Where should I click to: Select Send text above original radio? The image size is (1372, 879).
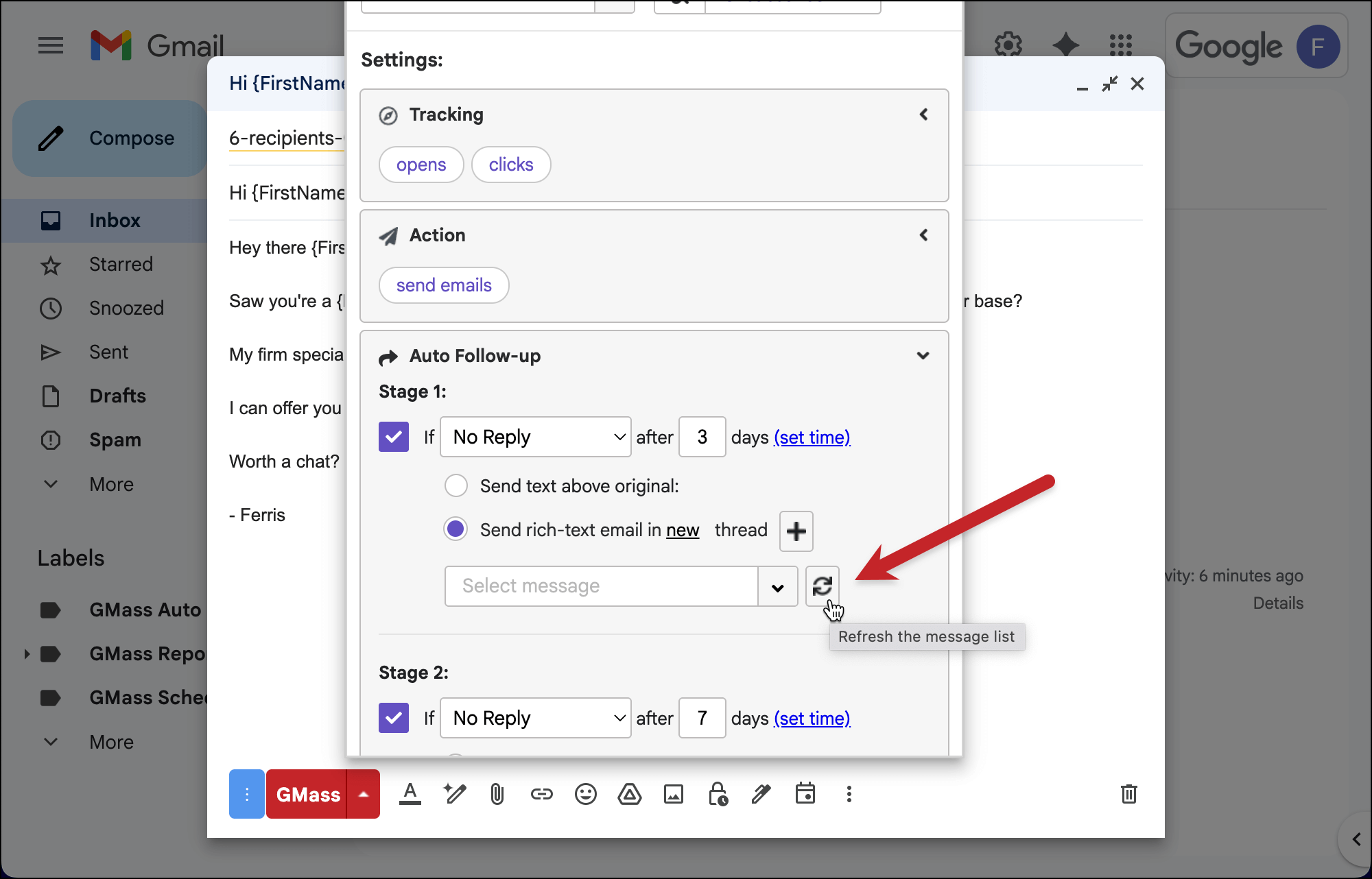(x=456, y=485)
